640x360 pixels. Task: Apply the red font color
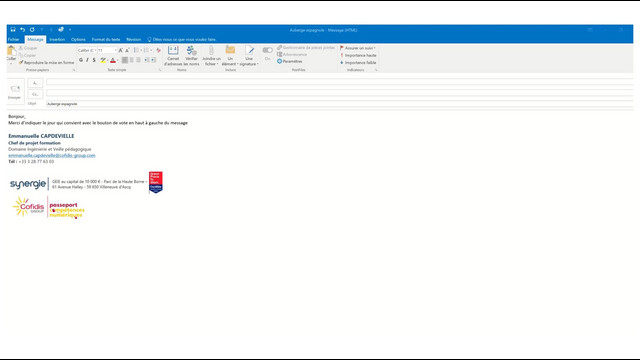tap(113, 60)
